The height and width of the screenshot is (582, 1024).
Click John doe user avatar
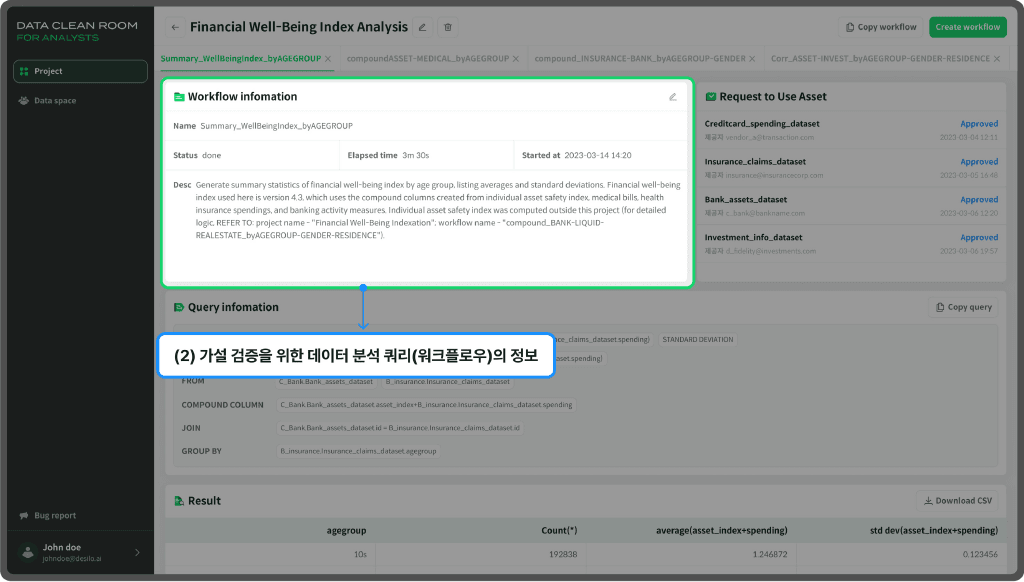27,553
